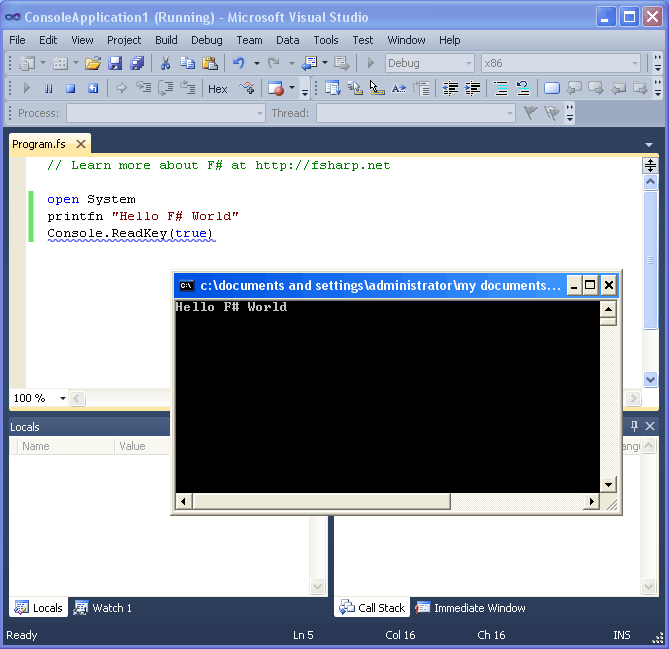Open the File menu
The image size is (669, 649).
click(17, 40)
